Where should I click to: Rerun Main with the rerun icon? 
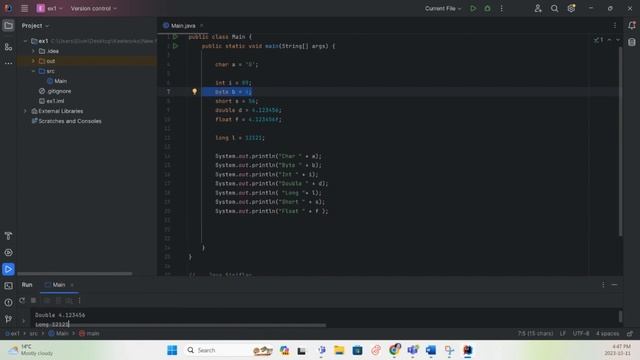(x=22, y=300)
